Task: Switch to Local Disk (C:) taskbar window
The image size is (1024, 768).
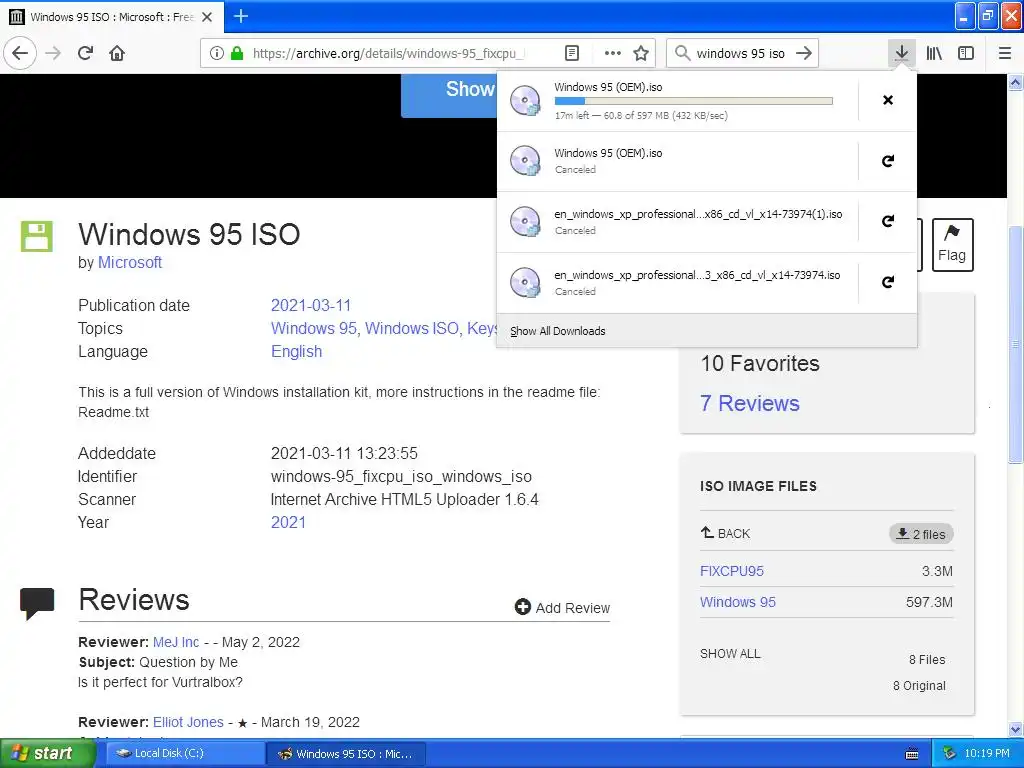Action: pyautogui.click(x=185, y=753)
